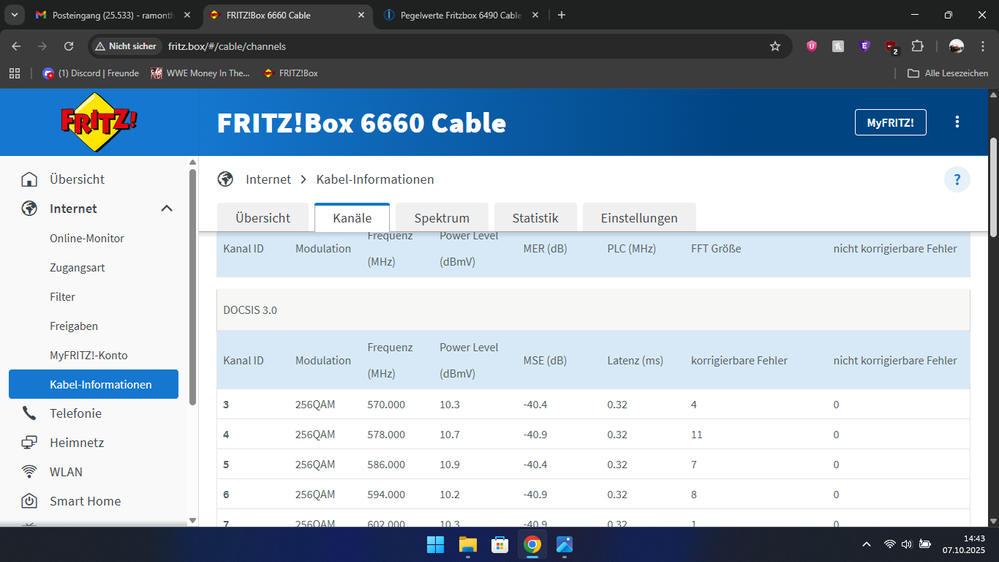Select Kabel-Informationen in sidebar
The height and width of the screenshot is (562, 999).
click(94, 384)
